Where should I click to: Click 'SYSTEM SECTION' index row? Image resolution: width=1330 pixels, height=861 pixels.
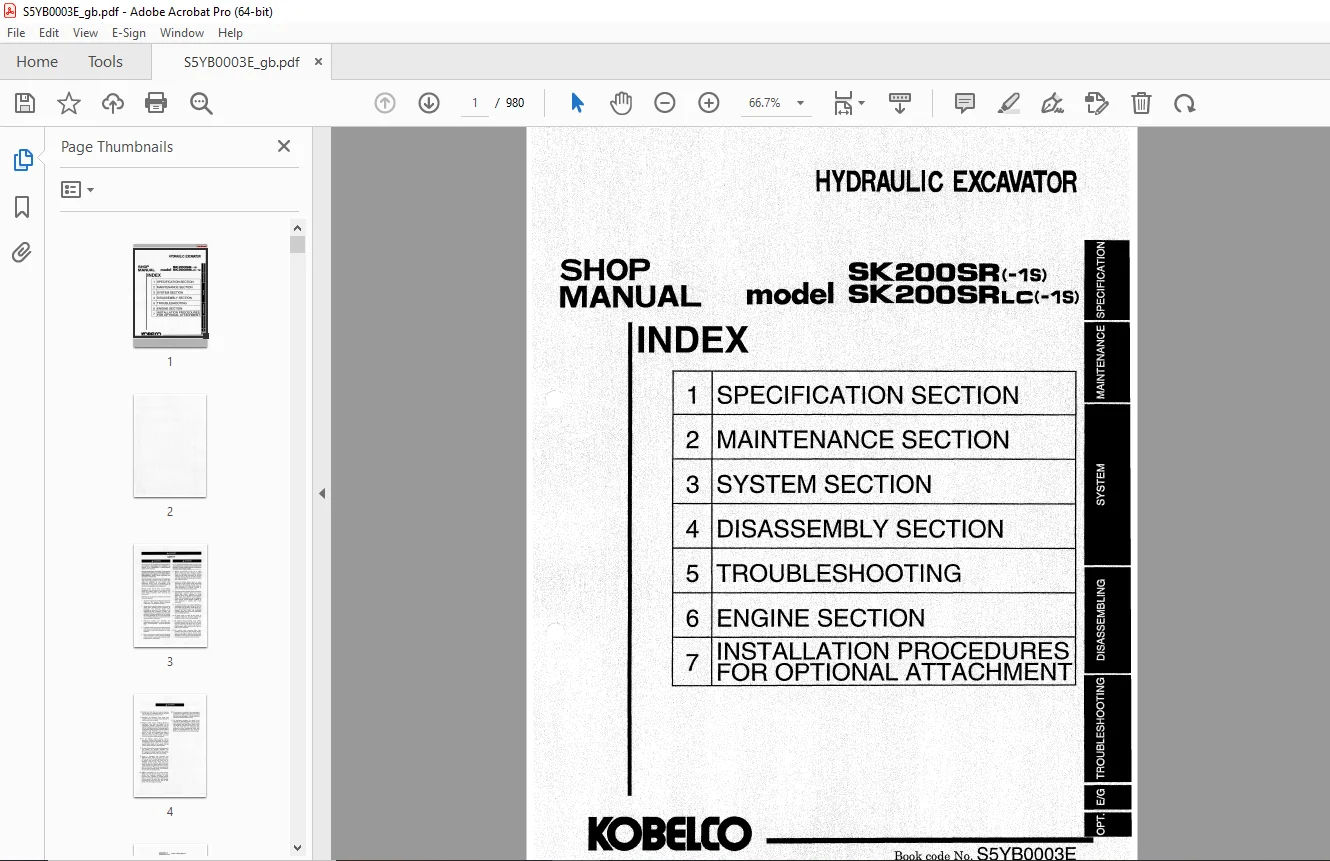(x=874, y=484)
